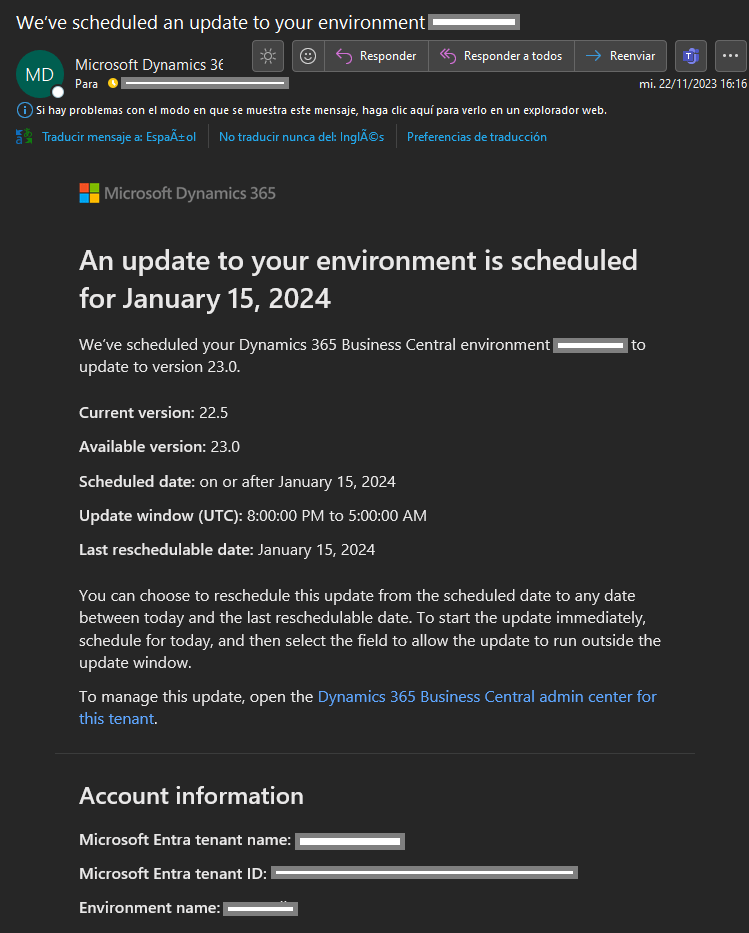Click the translate icon beside Traducir mensaje
Screen dimensions: 749x933
click(24, 137)
